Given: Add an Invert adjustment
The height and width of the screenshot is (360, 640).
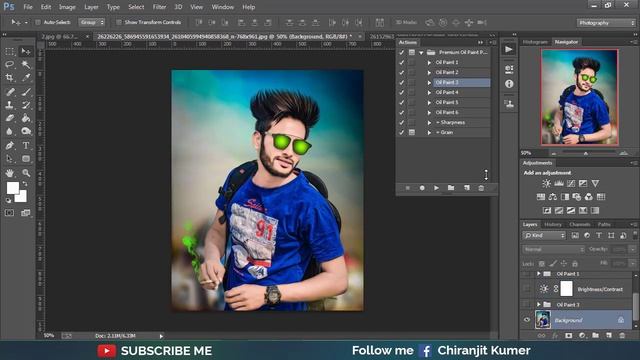Looking at the screenshot, I should pyautogui.click(x=547, y=211).
